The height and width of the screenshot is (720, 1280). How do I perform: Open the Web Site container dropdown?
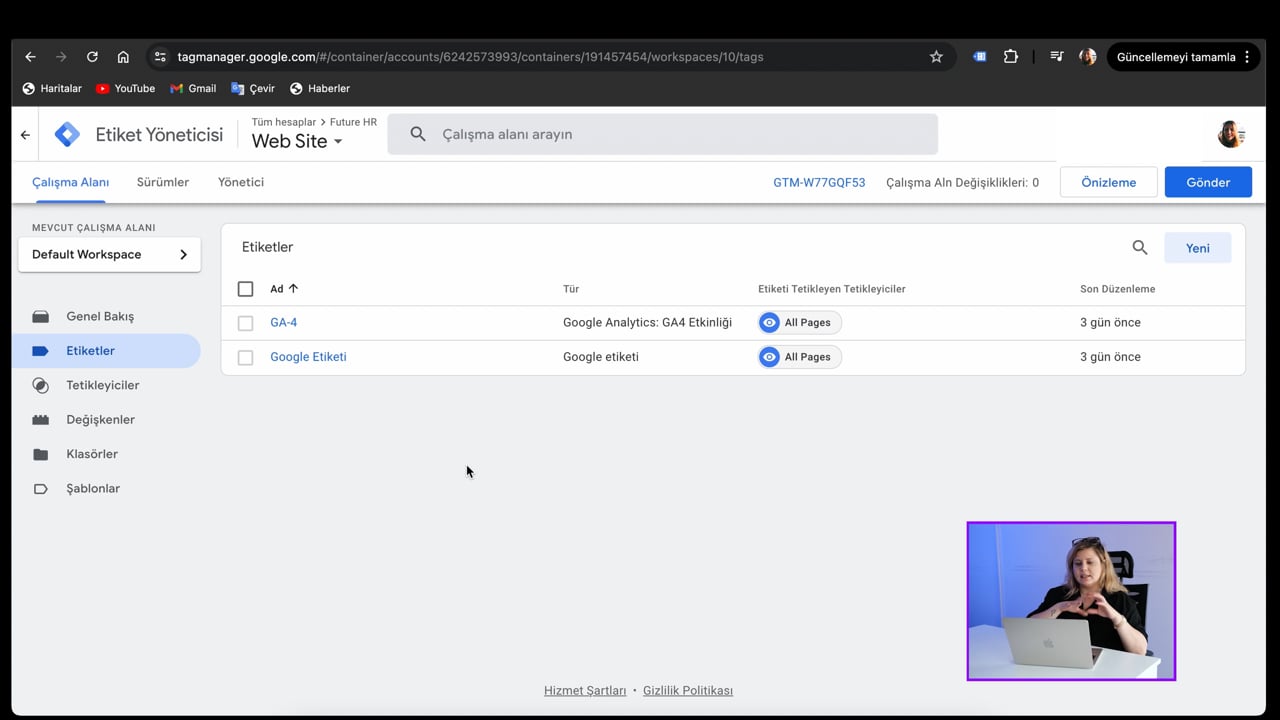click(x=297, y=142)
